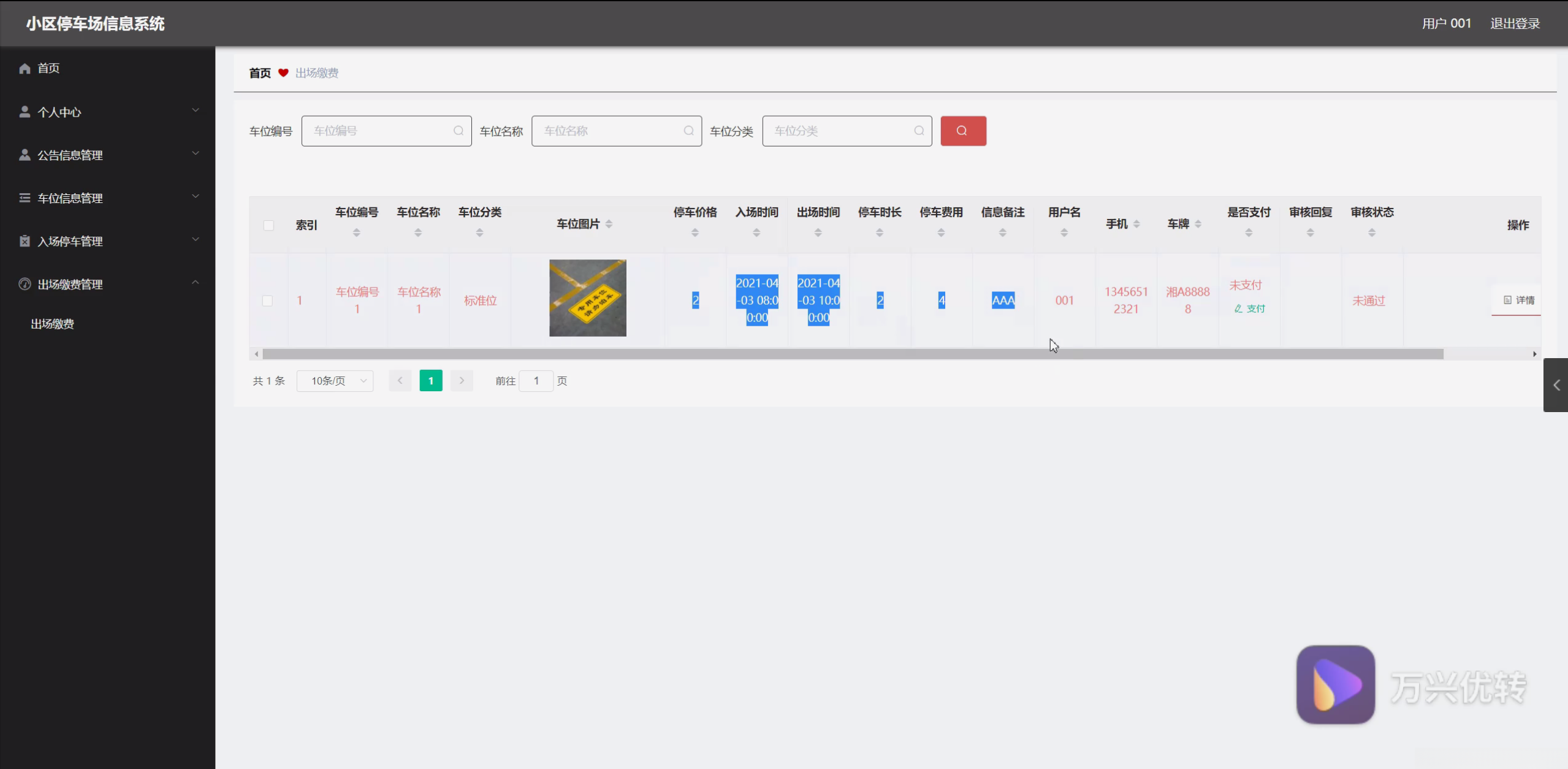Sort by 车位图片 column arrows

click(x=609, y=224)
